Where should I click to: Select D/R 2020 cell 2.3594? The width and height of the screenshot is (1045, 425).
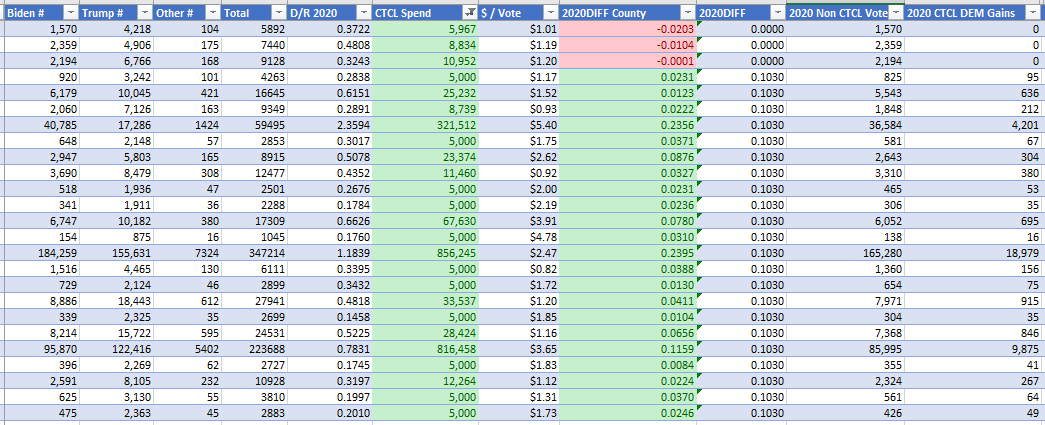pos(330,125)
